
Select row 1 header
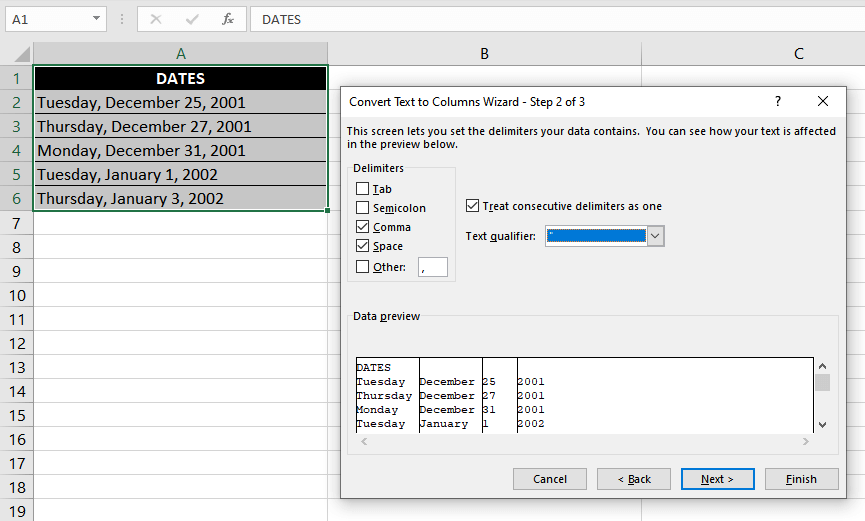tap(17, 78)
